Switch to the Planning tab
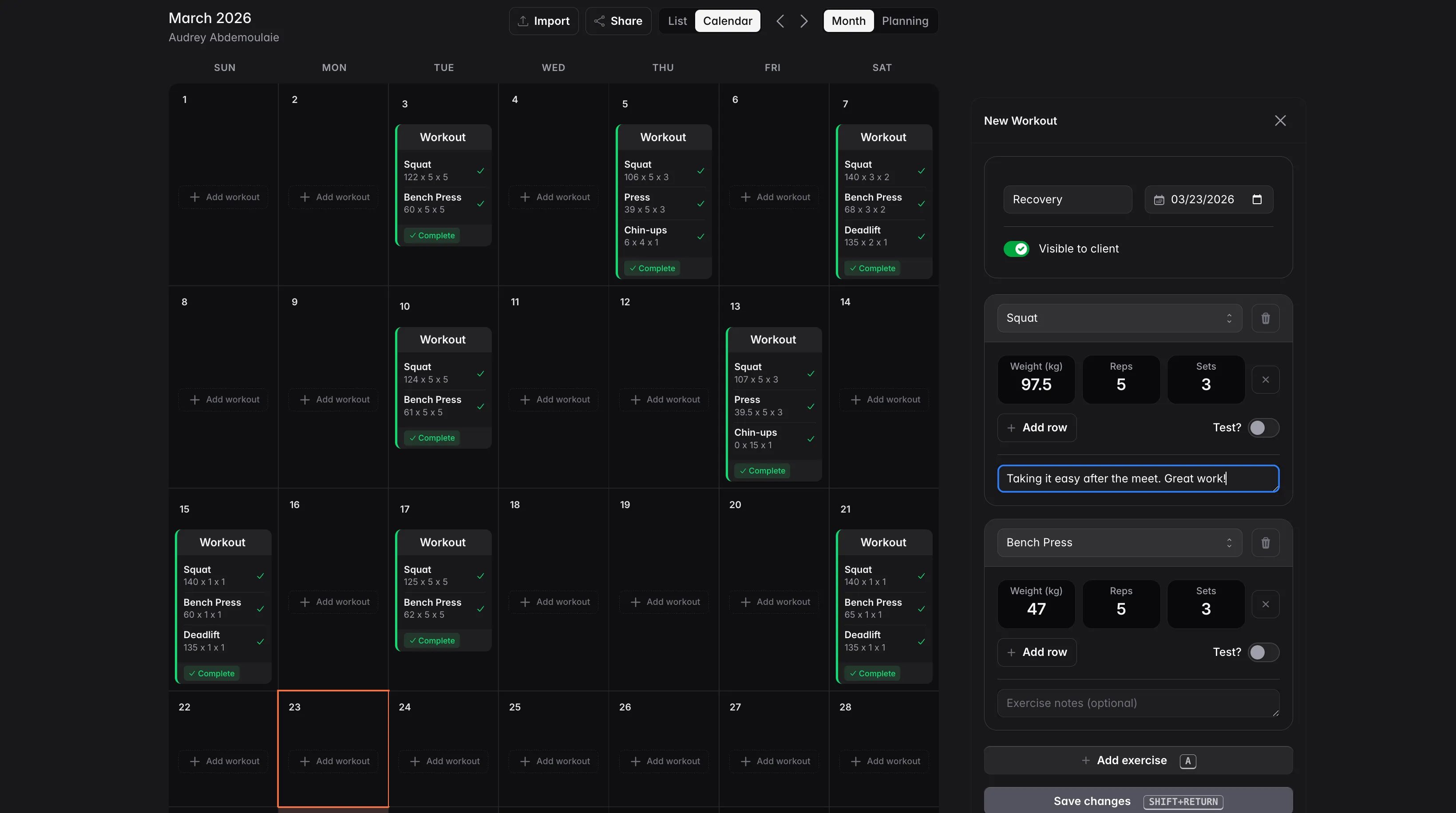 (x=905, y=21)
